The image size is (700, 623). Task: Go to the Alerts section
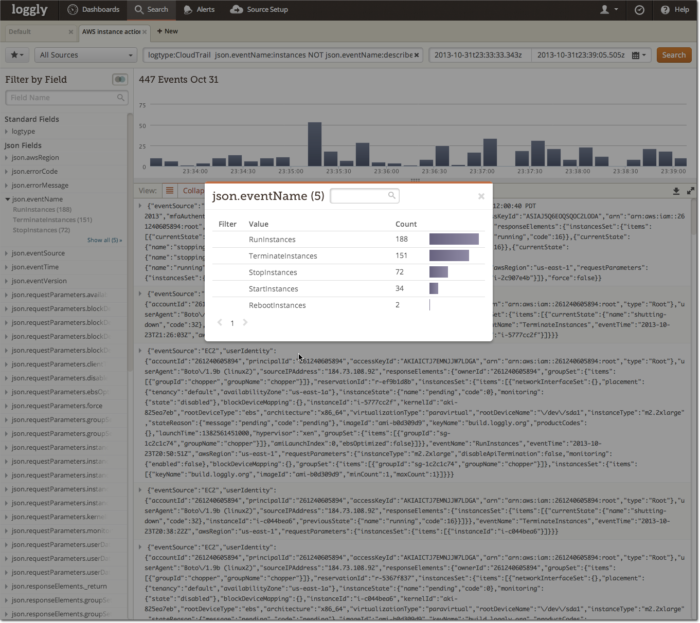198,10
